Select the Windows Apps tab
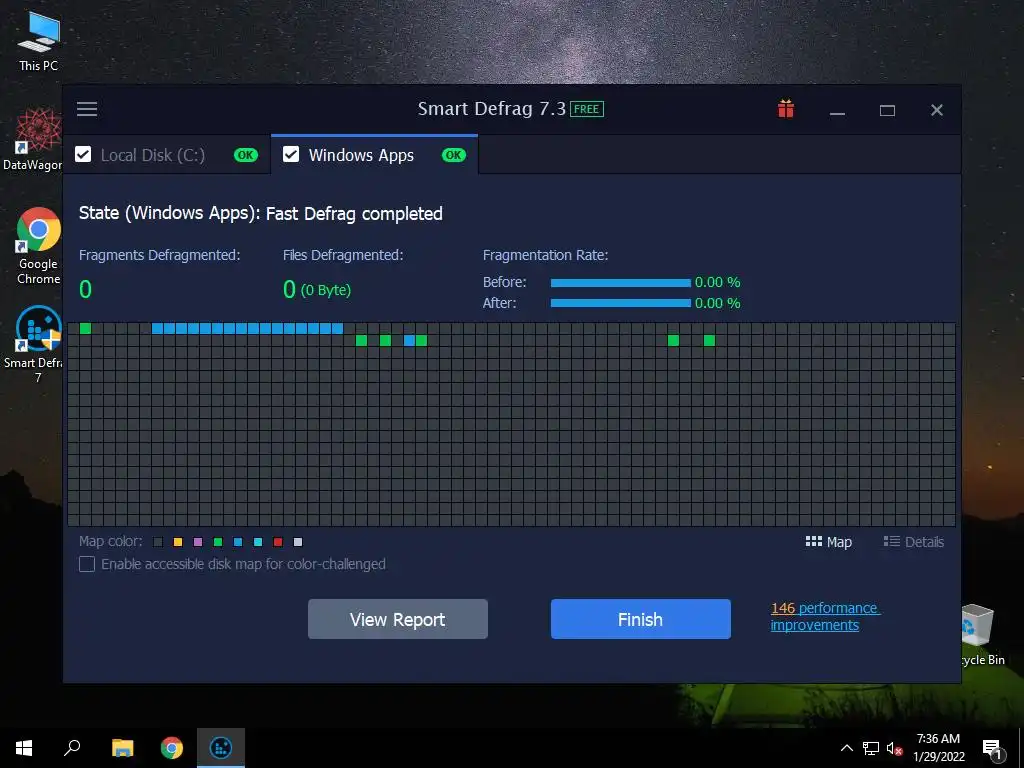This screenshot has width=1024, height=768. pos(374,155)
